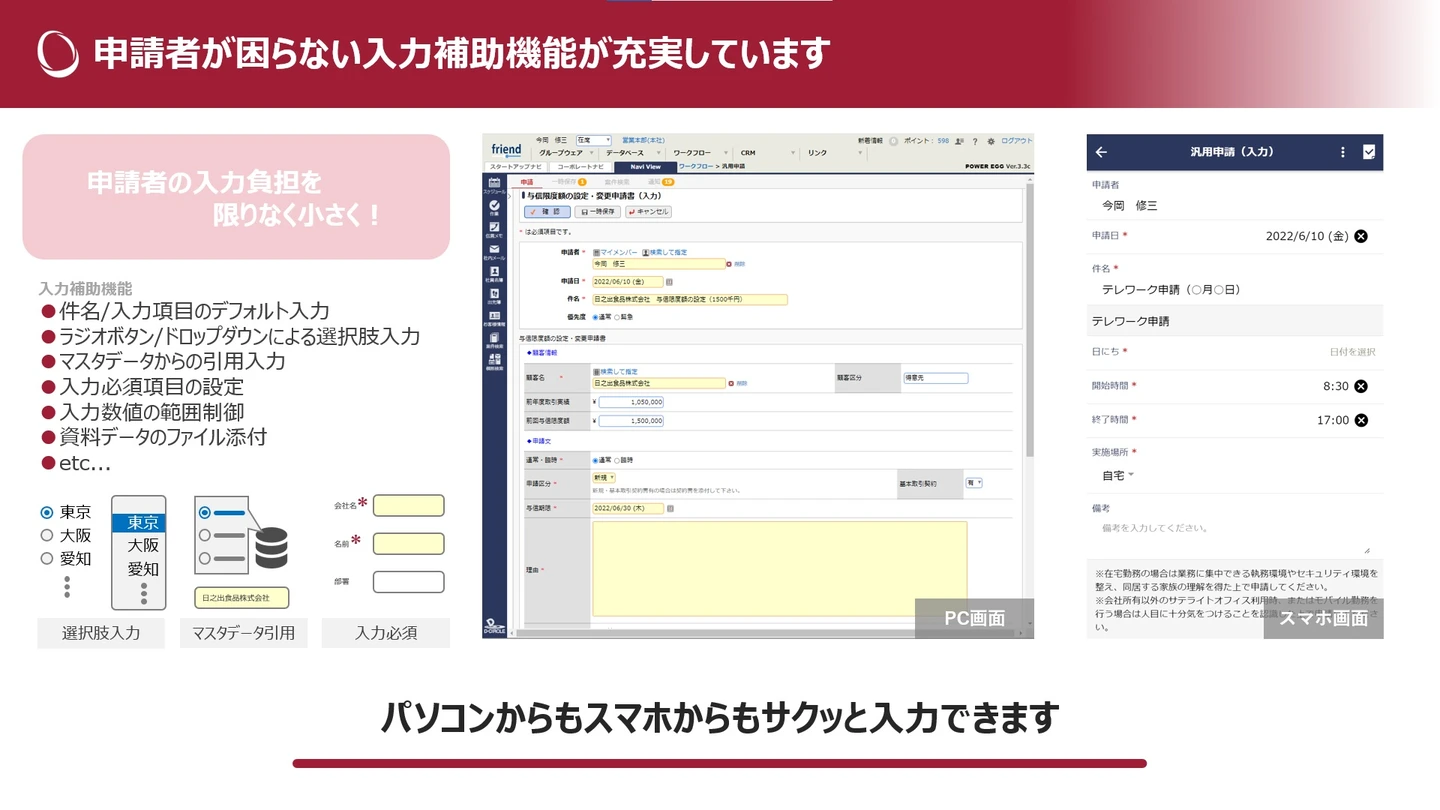The width and height of the screenshot is (1440, 810).
Task: Open the in-house mail envelope sidebar icon
Action: tap(494, 251)
